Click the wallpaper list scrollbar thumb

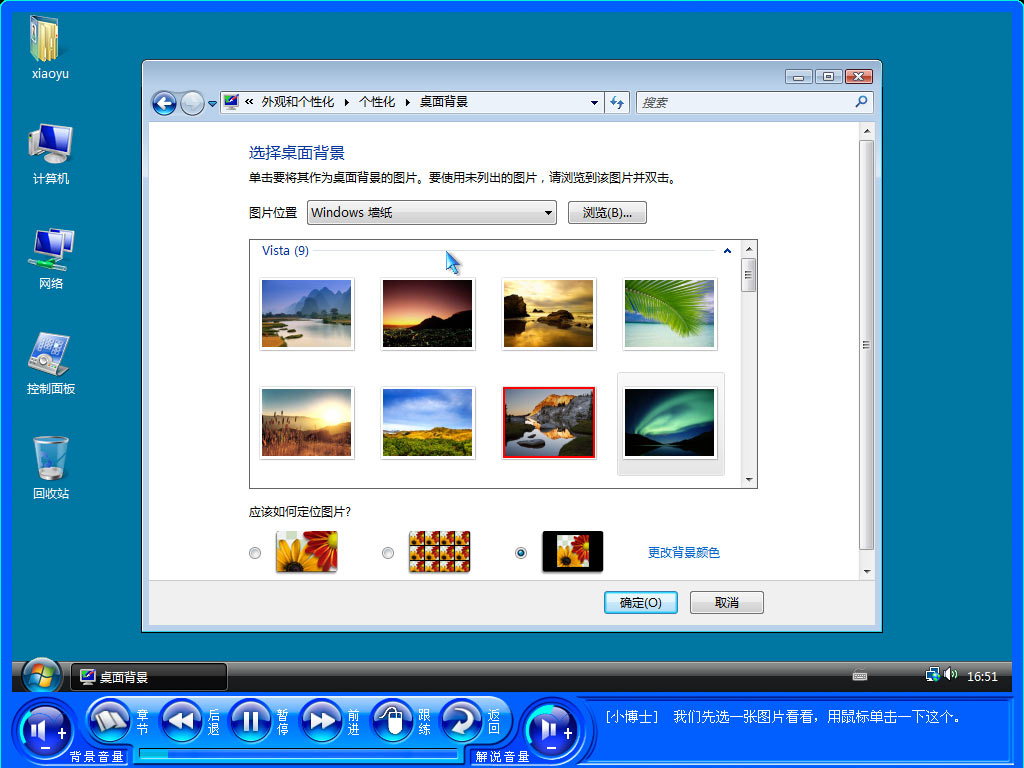[749, 274]
